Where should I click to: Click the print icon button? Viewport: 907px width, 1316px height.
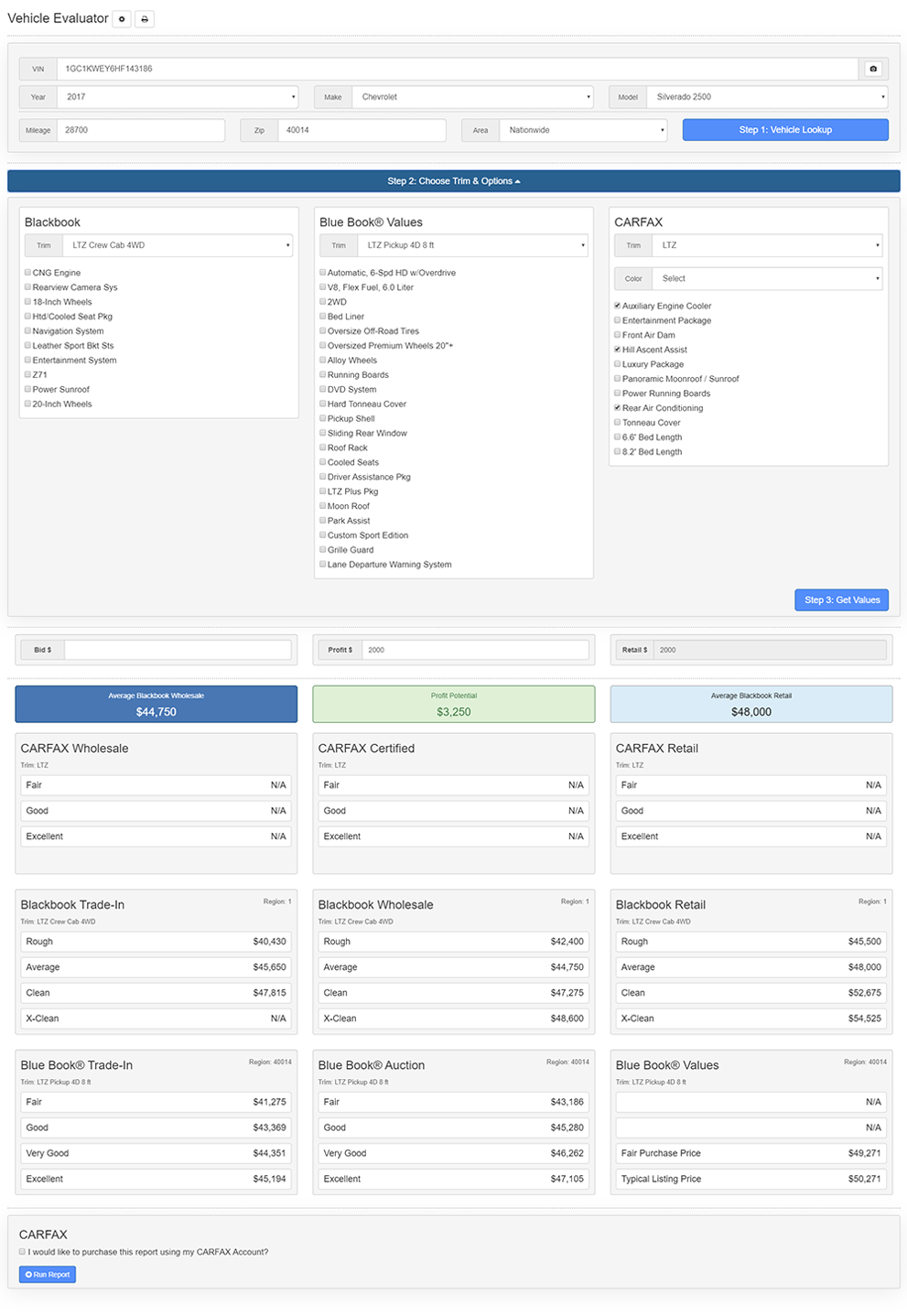click(x=145, y=18)
